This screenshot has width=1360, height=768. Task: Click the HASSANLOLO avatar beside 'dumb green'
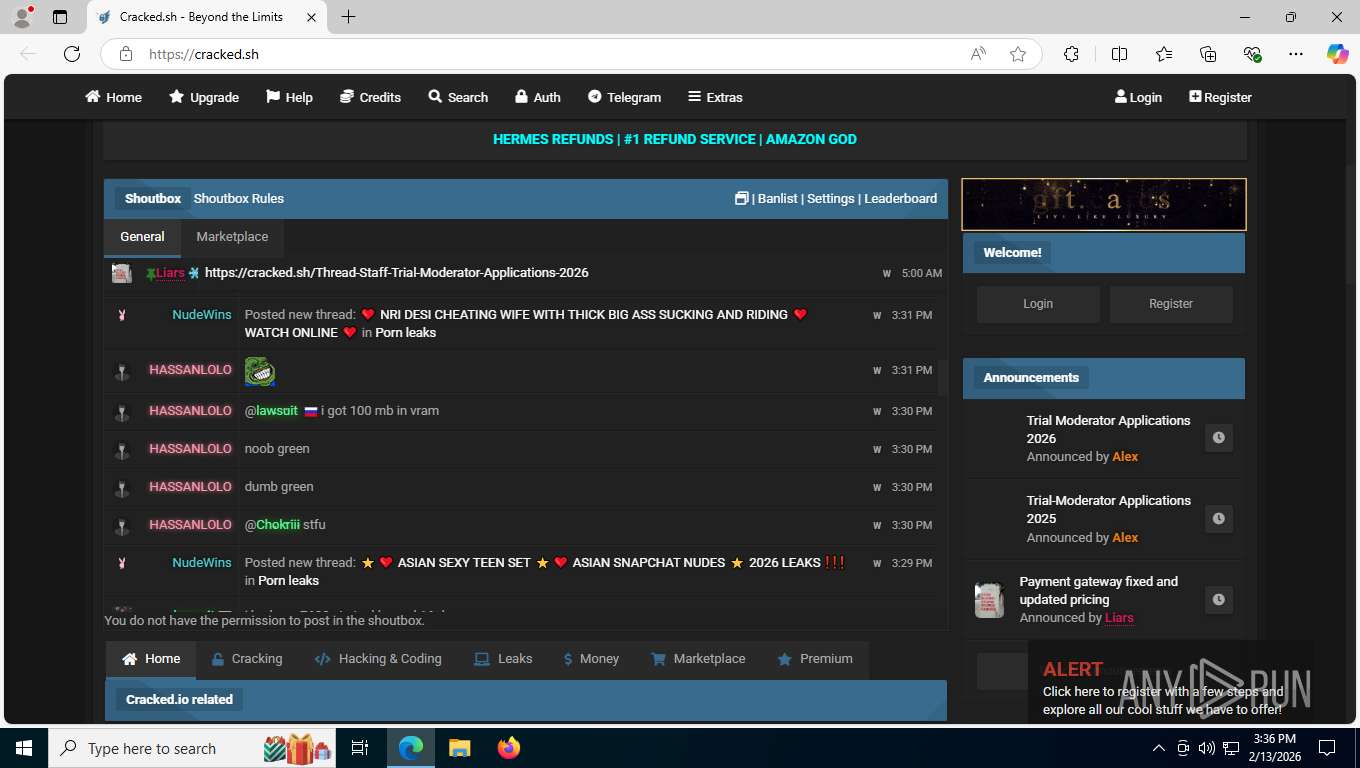[122, 487]
